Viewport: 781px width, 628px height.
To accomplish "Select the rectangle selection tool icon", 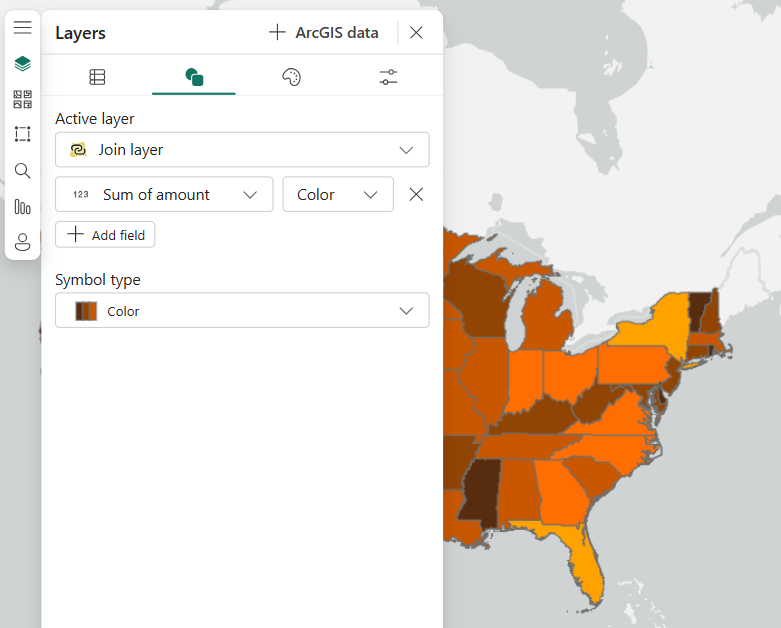I will pyautogui.click(x=22, y=134).
